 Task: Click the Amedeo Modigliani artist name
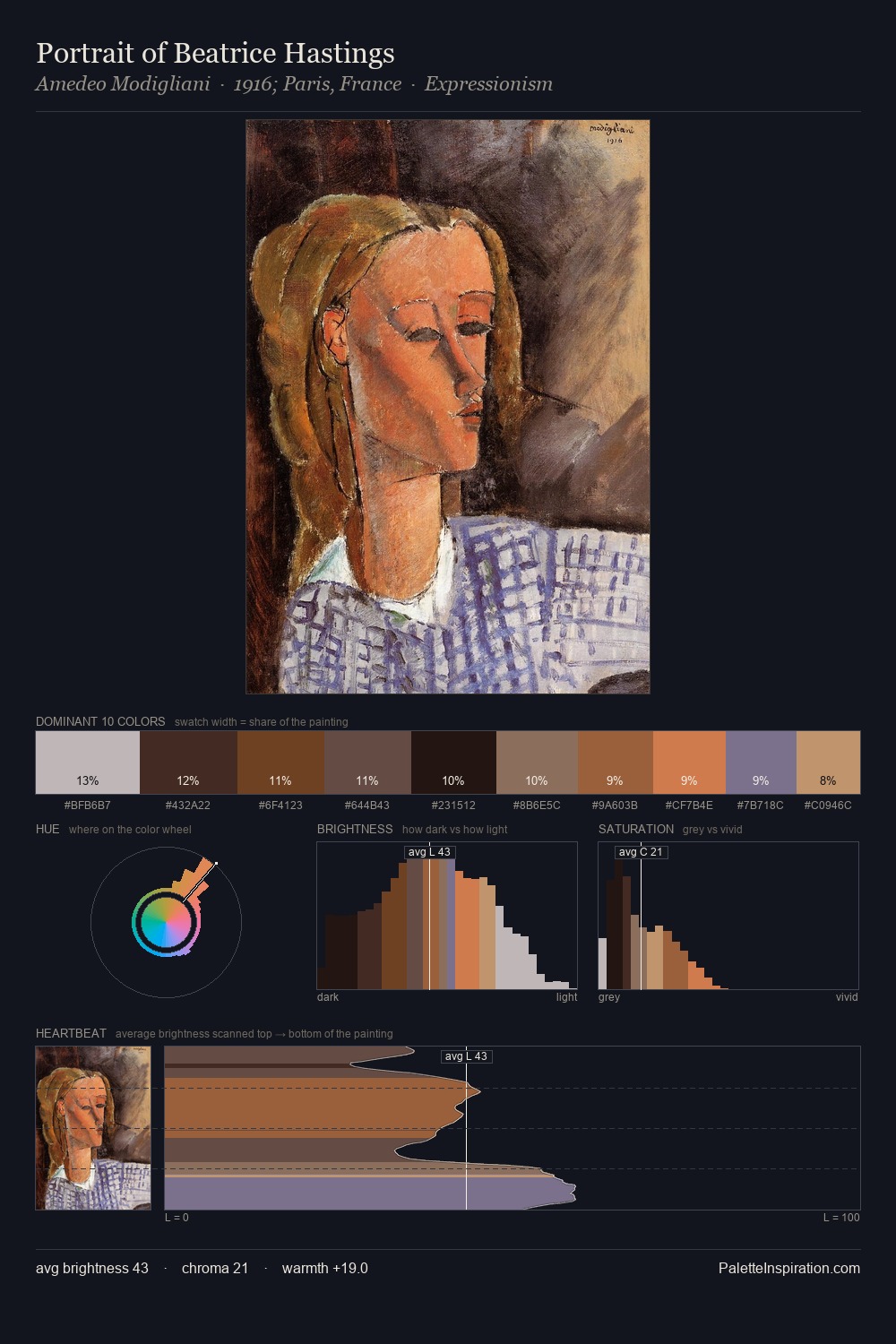click(x=123, y=84)
